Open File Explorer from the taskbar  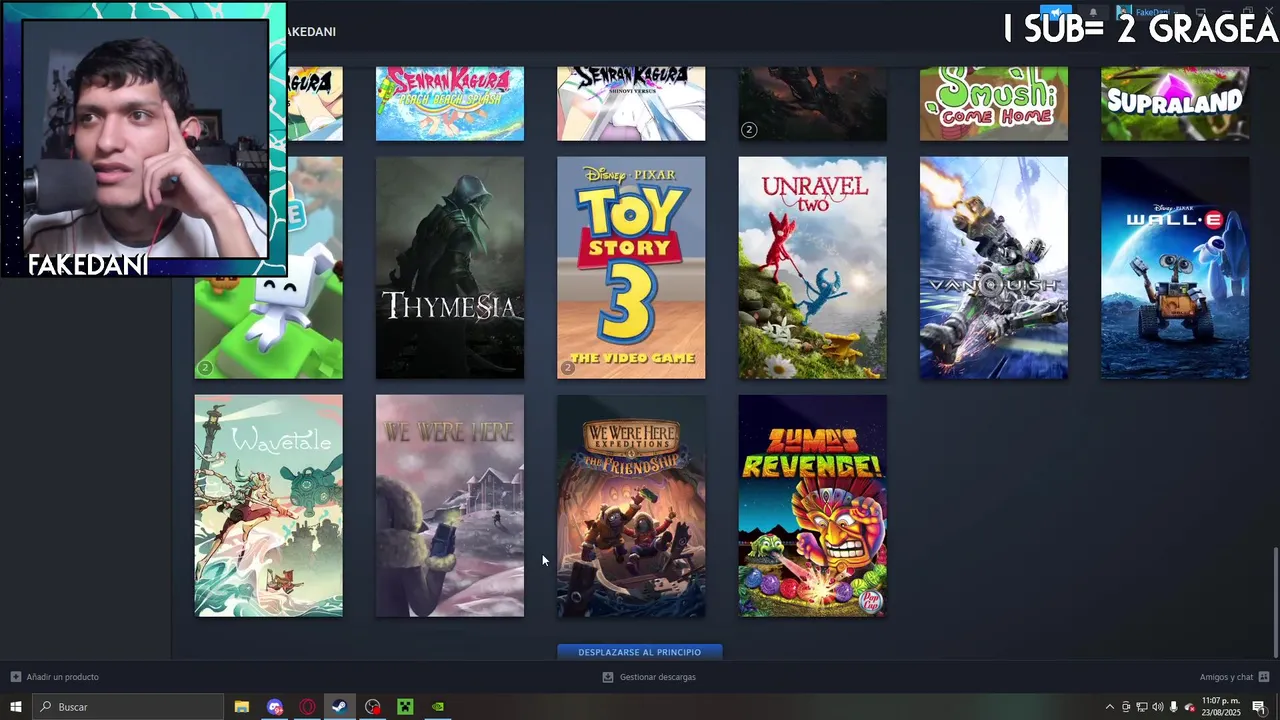(242, 707)
